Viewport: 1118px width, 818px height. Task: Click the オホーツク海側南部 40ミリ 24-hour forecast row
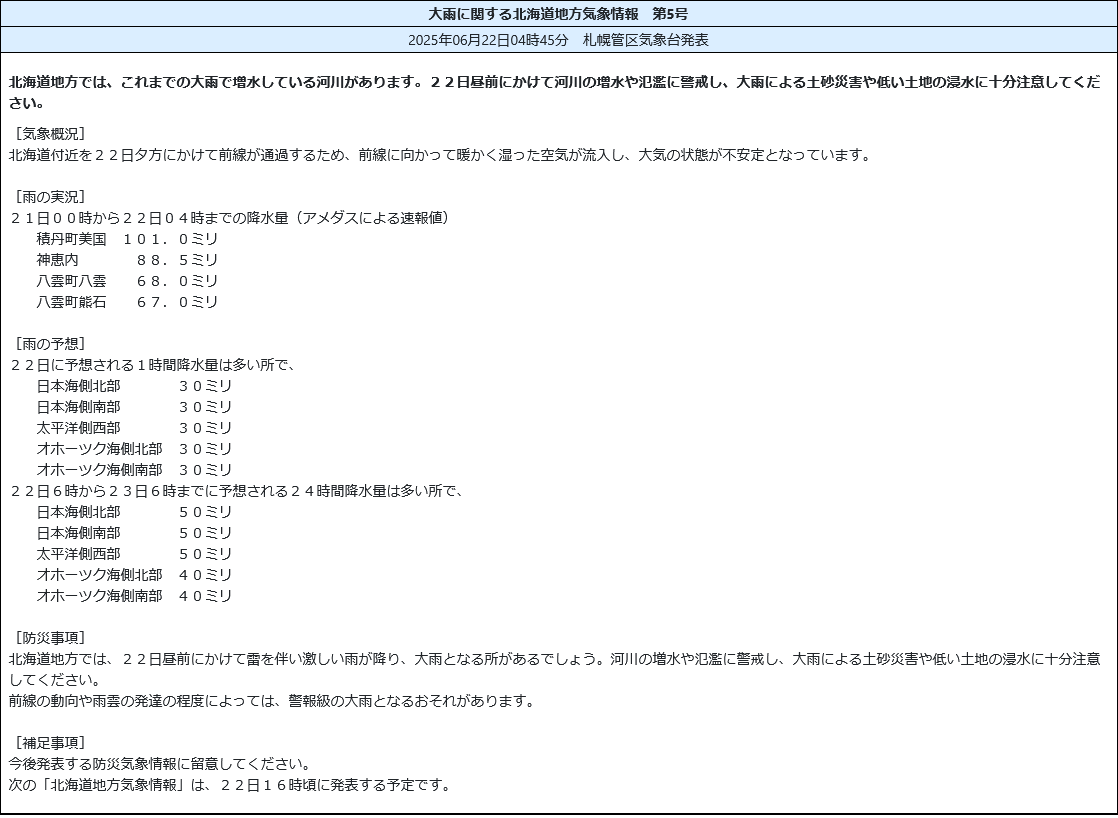134,595
